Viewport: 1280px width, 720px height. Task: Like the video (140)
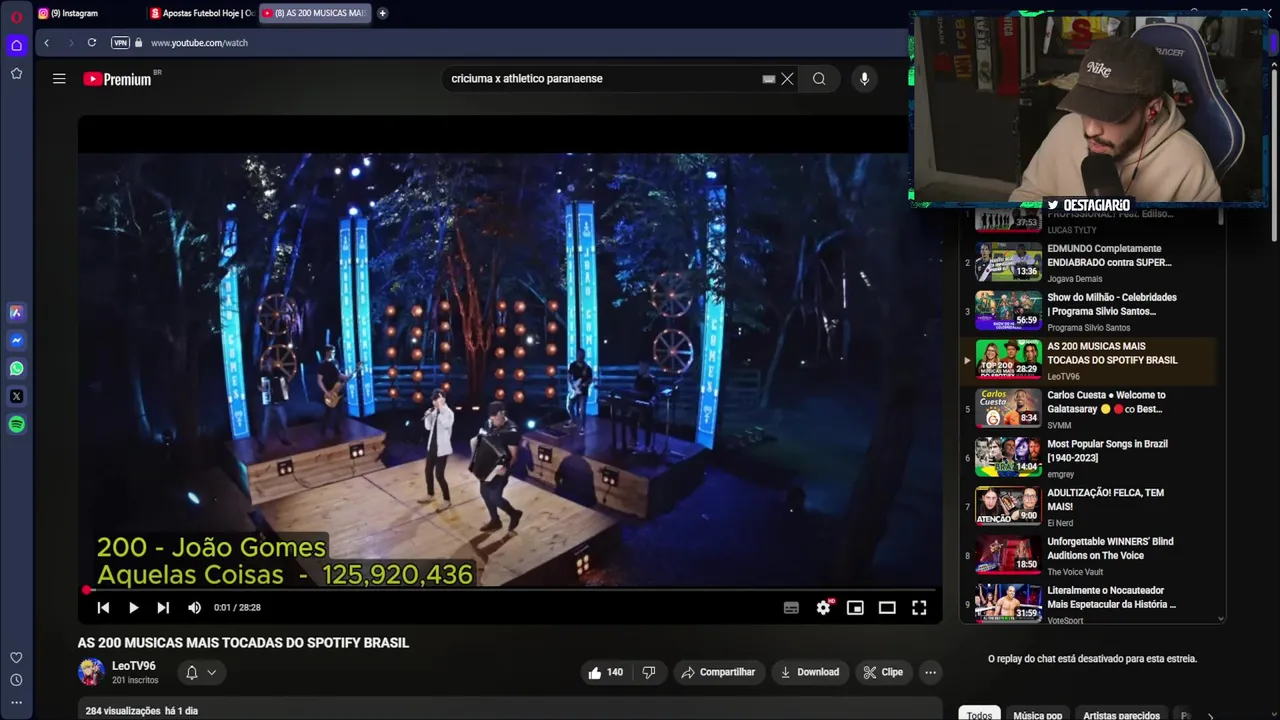click(606, 673)
